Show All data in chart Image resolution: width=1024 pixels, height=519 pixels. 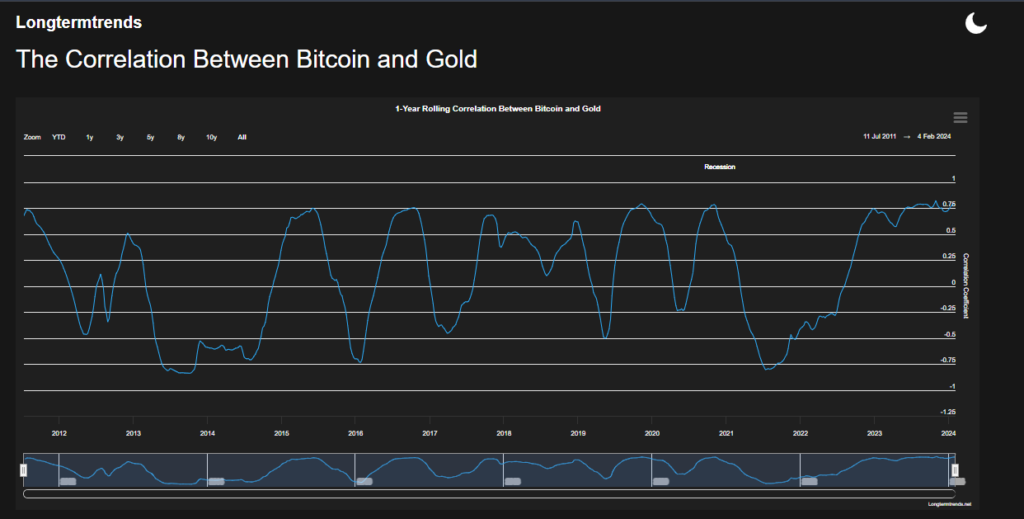tap(242, 136)
